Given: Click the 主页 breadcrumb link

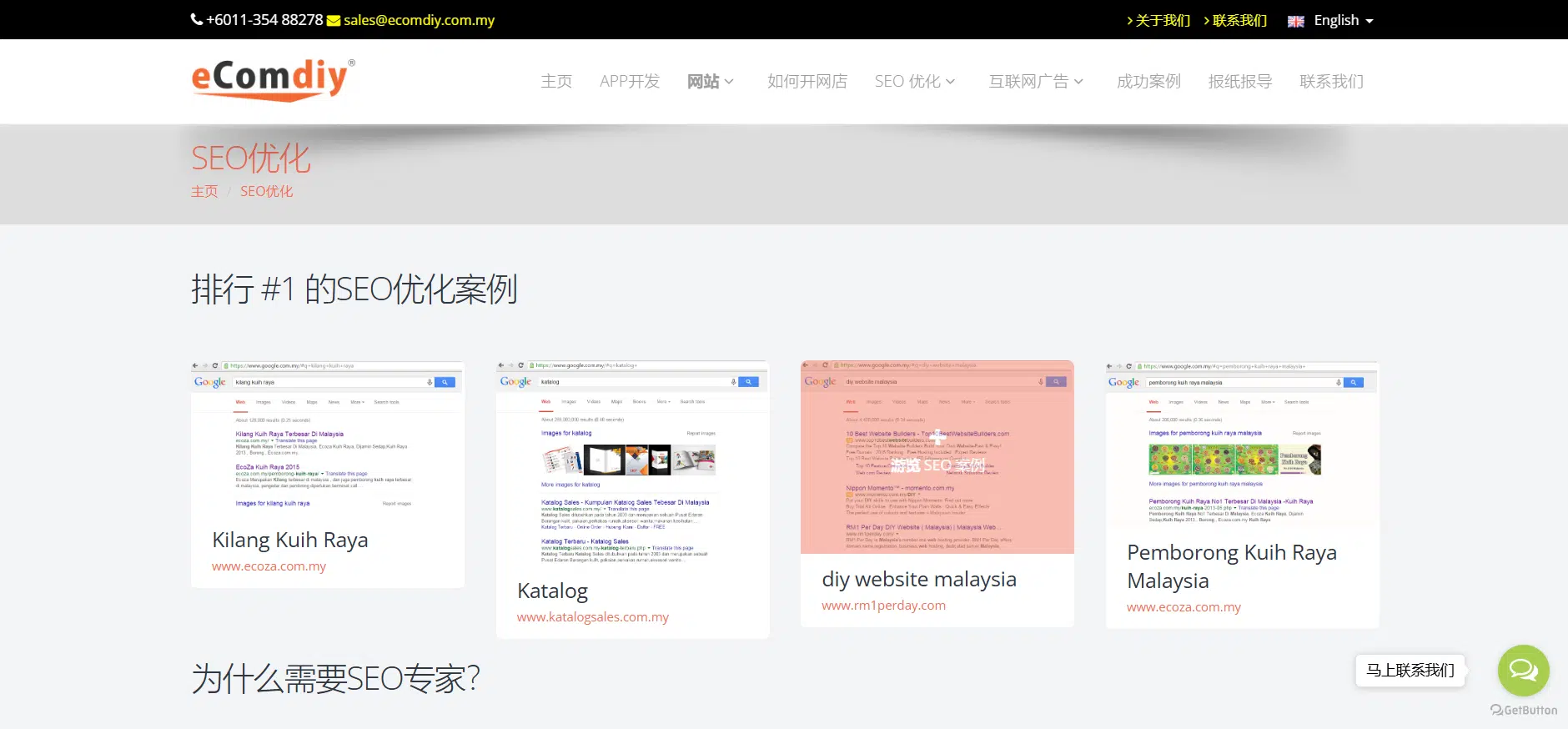Looking at the screenshot, I should coord(204,191).
